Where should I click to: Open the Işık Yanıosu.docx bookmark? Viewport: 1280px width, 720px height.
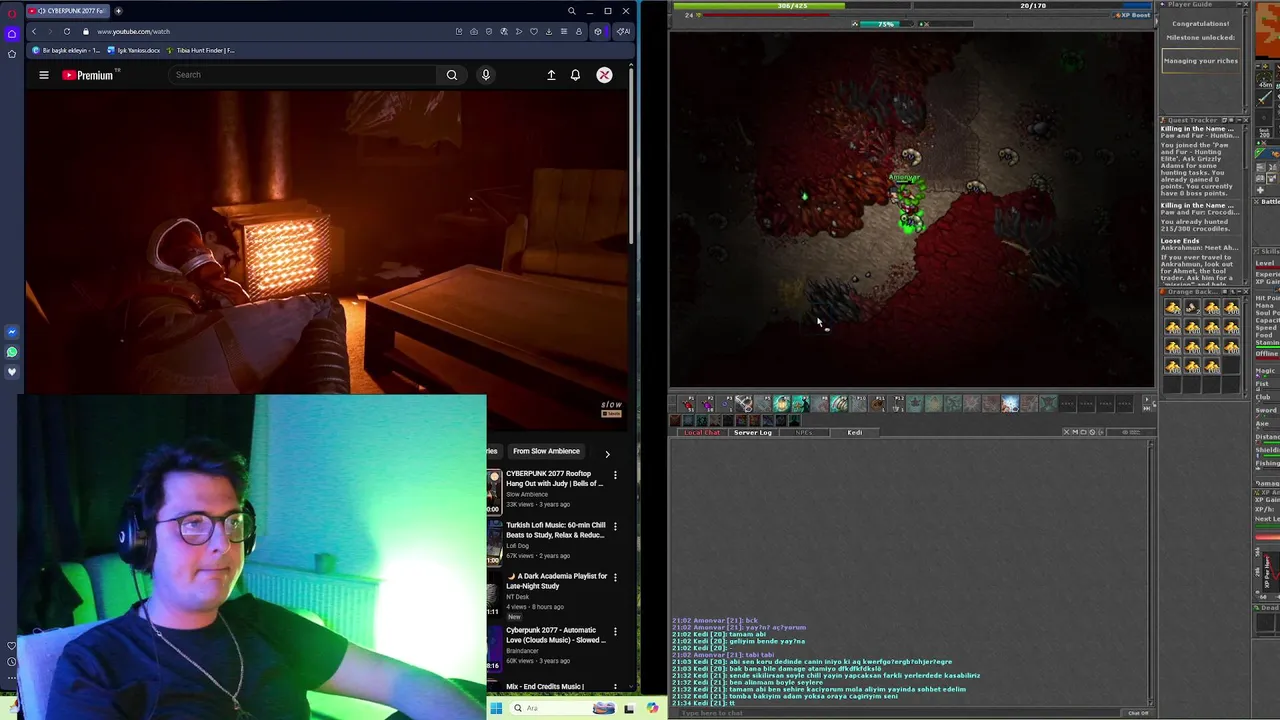coord(134,50)
